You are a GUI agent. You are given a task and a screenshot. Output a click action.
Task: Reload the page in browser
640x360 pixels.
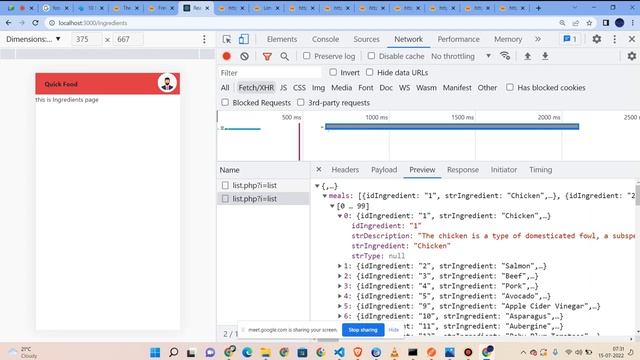tap(36, 23)
